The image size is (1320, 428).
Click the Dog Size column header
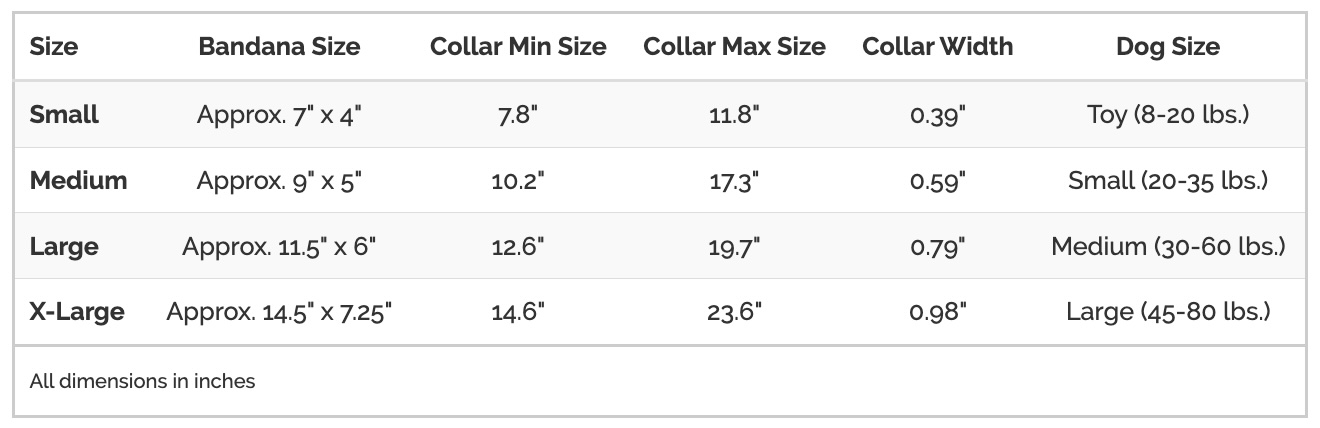pyautogui.click(x=1168, y=46)
